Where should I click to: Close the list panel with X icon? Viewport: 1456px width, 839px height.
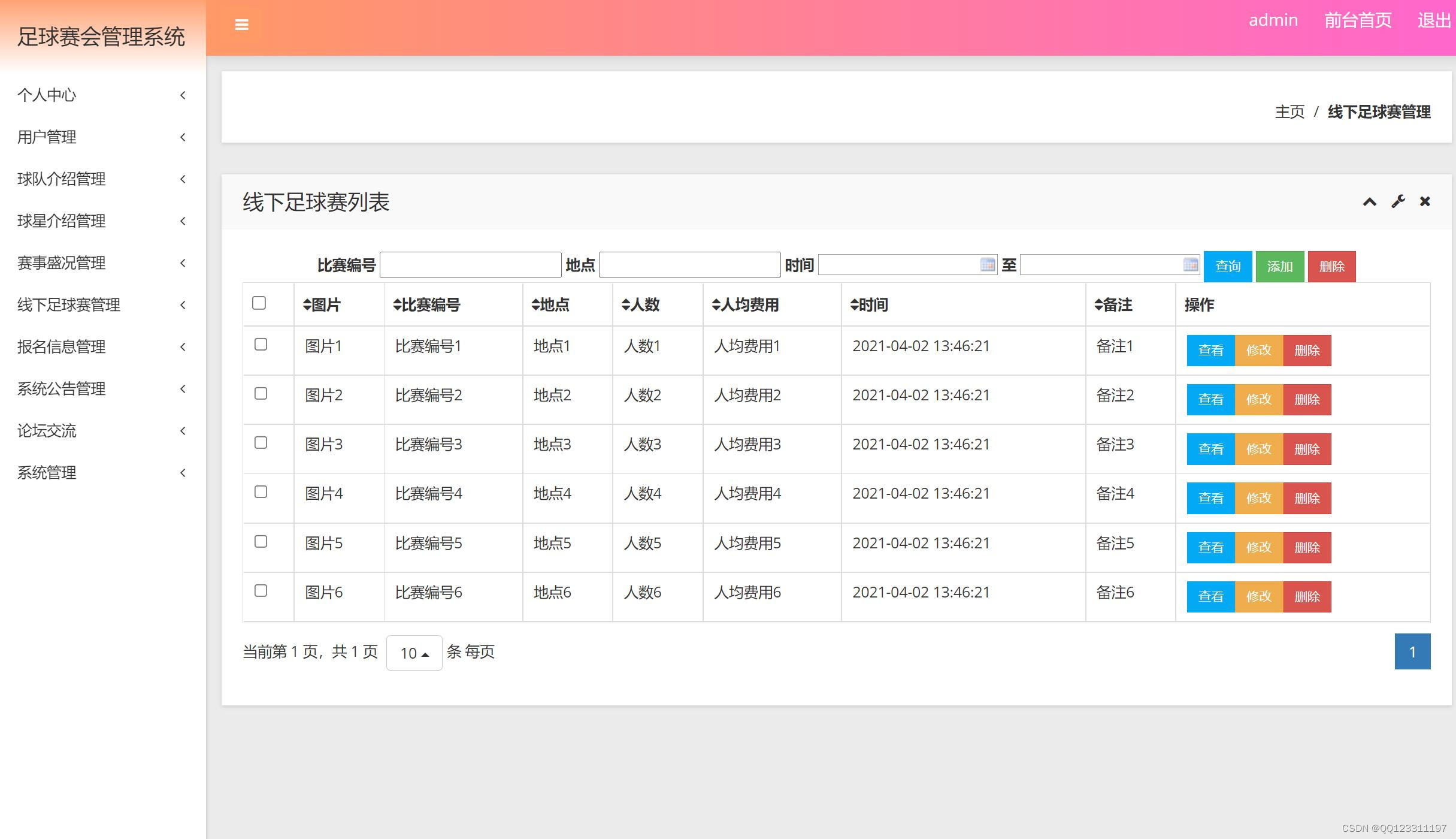(1425, 202)
